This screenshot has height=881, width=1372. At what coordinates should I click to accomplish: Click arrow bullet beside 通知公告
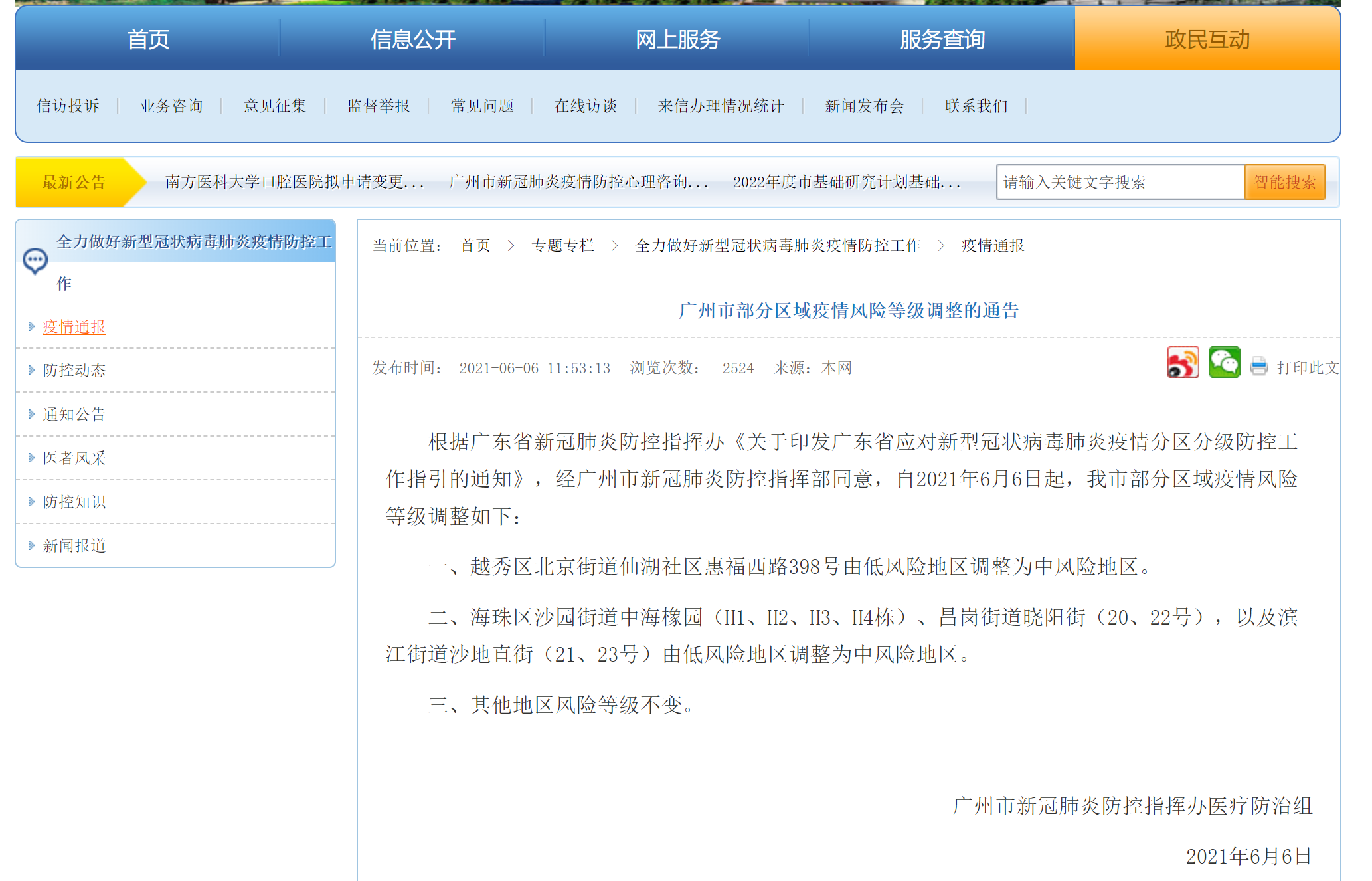tap(31, 414)
